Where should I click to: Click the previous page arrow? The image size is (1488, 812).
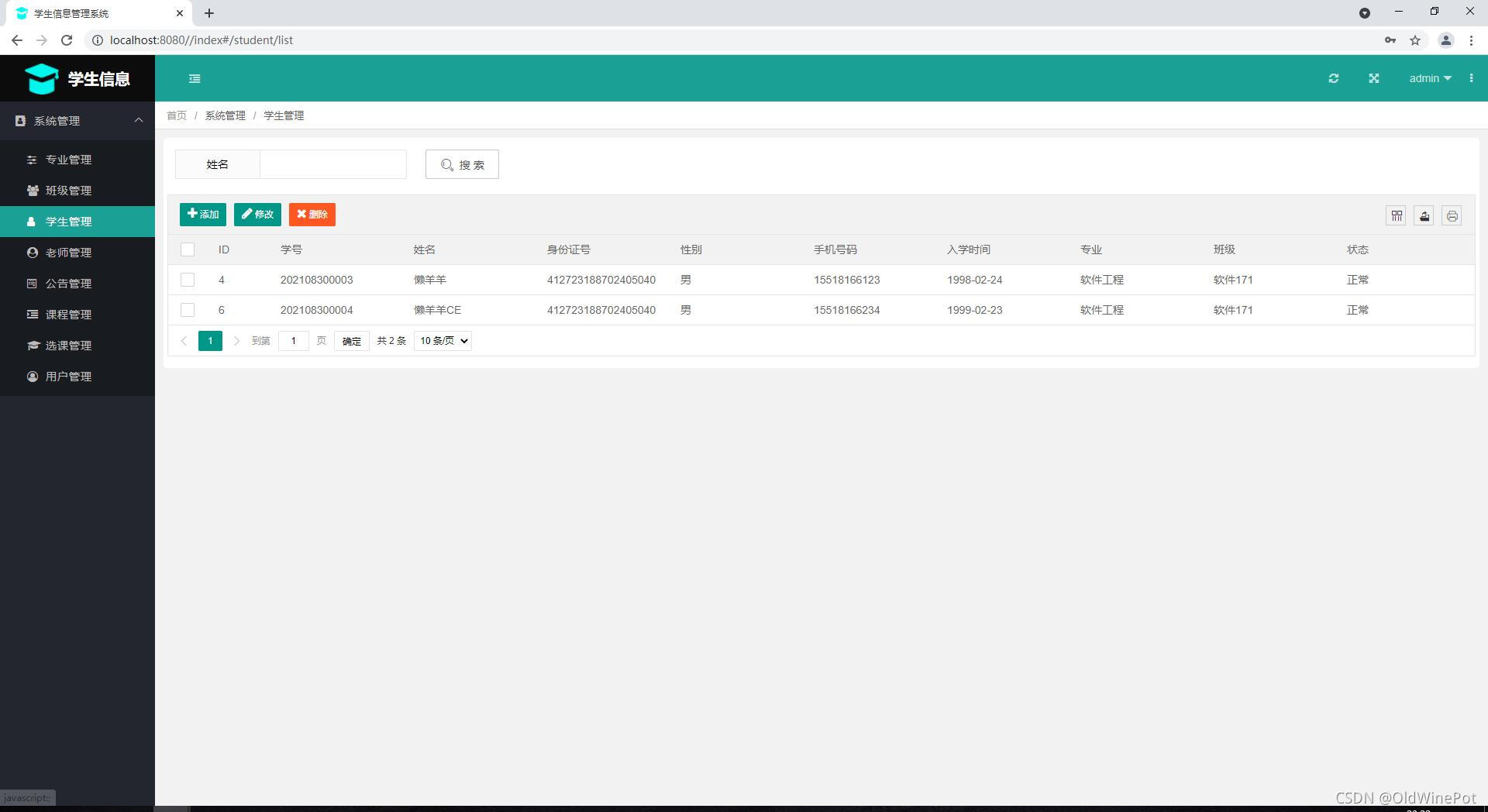tap(184, 341)
